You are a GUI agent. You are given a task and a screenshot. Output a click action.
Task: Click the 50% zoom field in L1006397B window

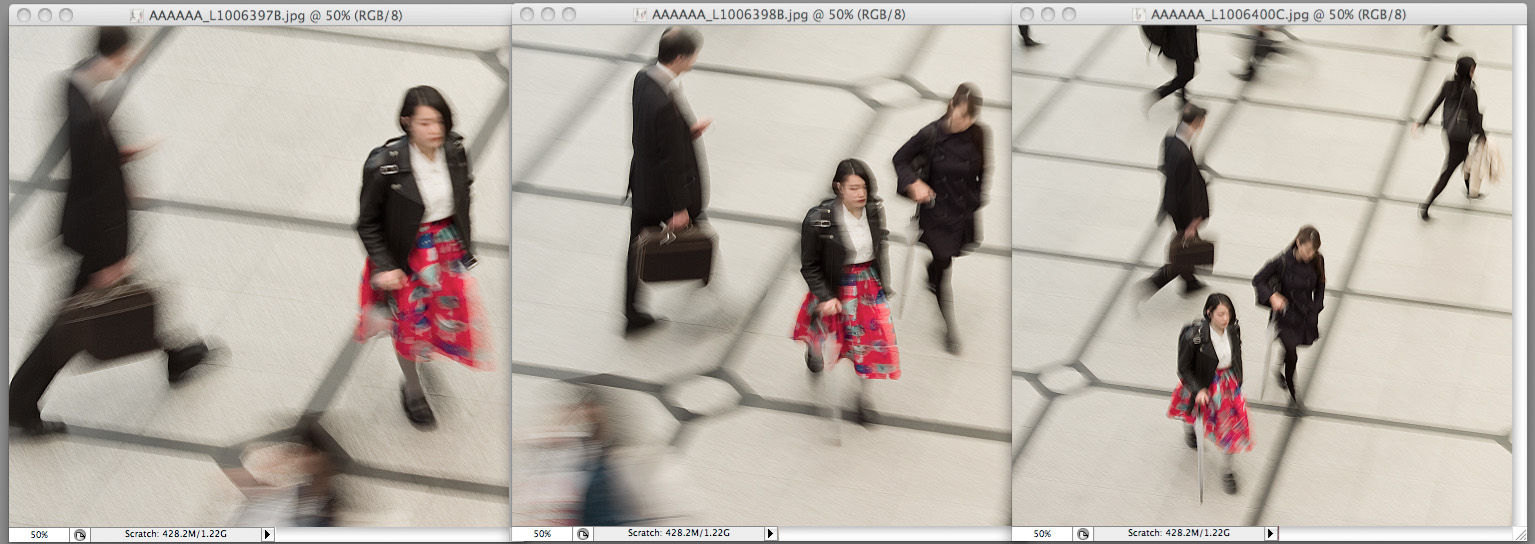[x=40, y=535]
